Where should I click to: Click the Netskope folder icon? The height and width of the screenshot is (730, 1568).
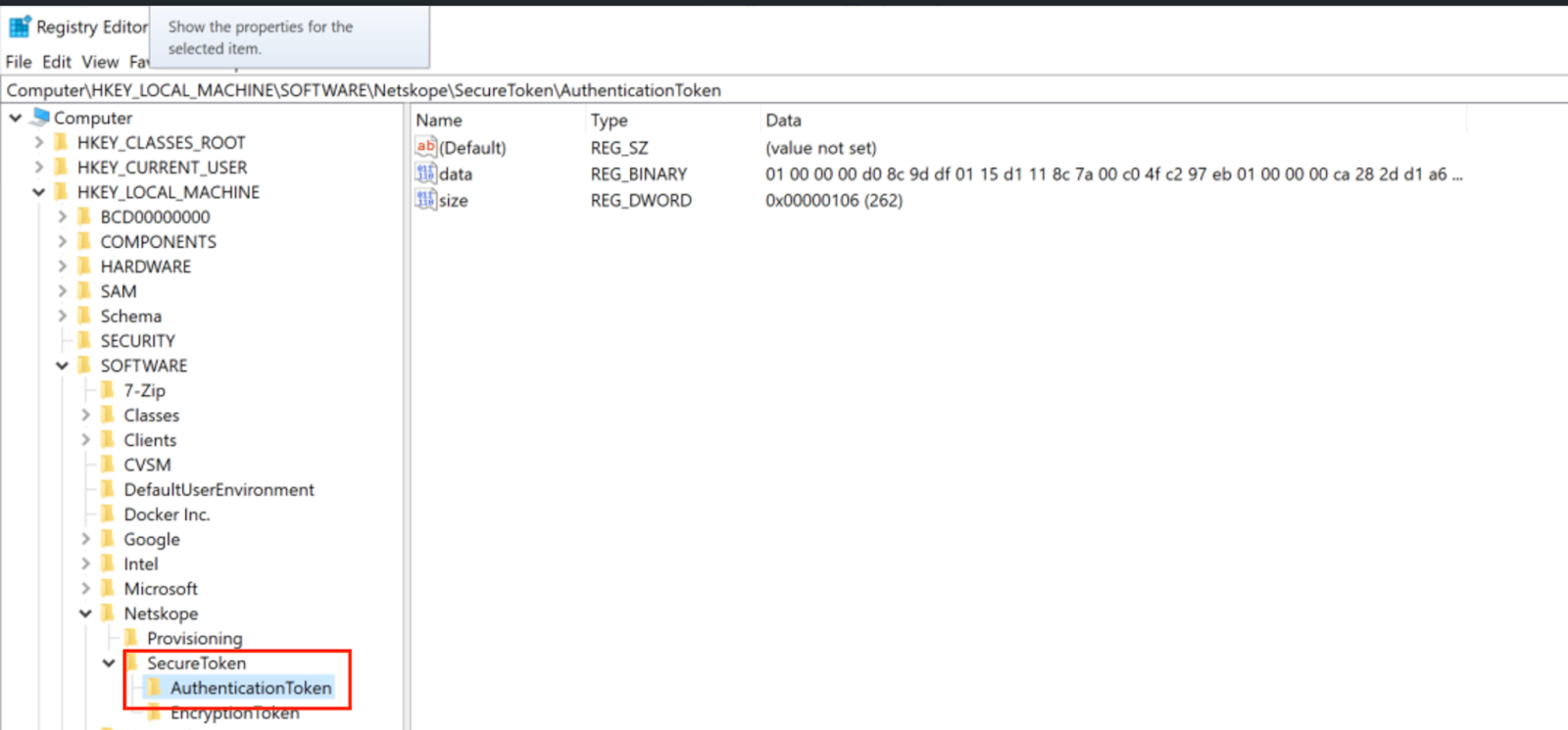pyautogui.click(x=109, y=613)
